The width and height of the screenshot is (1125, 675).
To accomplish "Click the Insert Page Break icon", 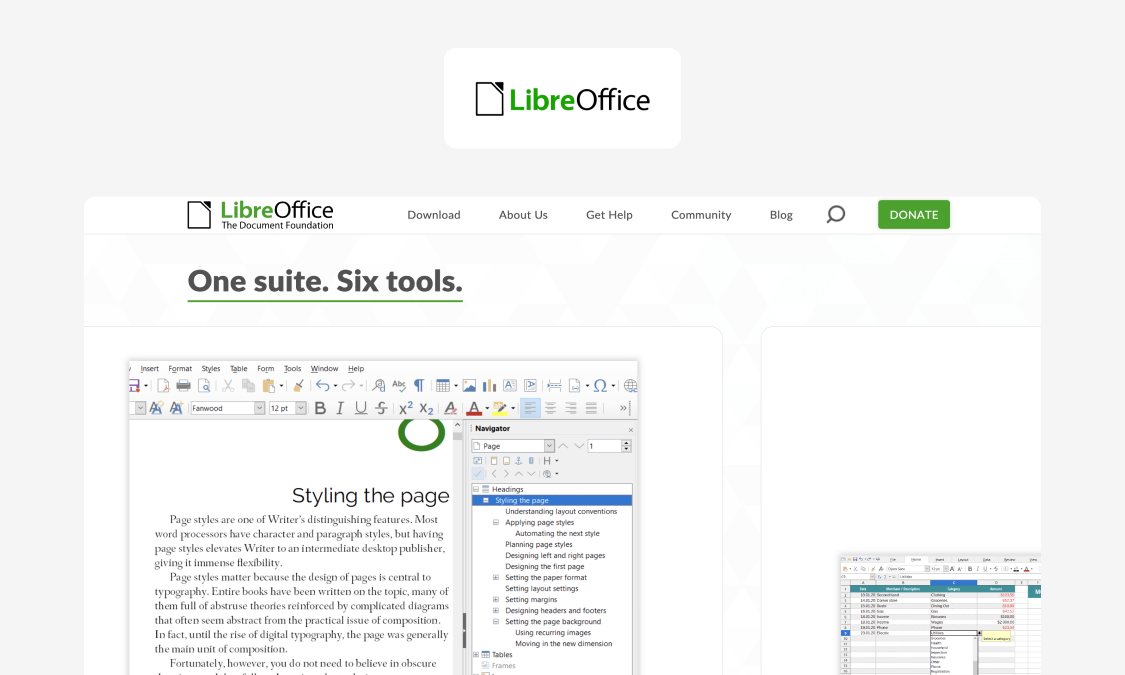I will 554,385.
